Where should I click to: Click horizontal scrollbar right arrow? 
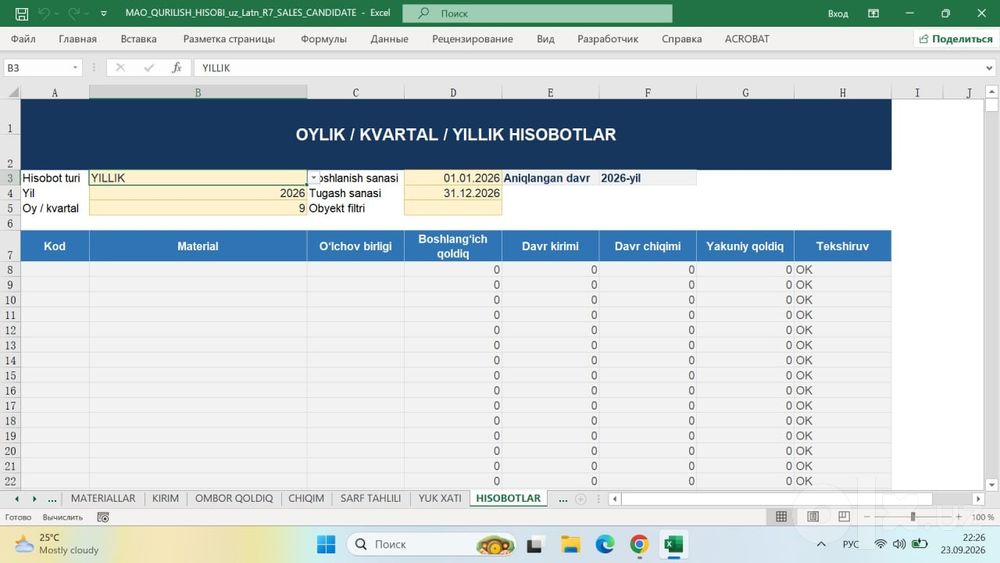point(978,499)
